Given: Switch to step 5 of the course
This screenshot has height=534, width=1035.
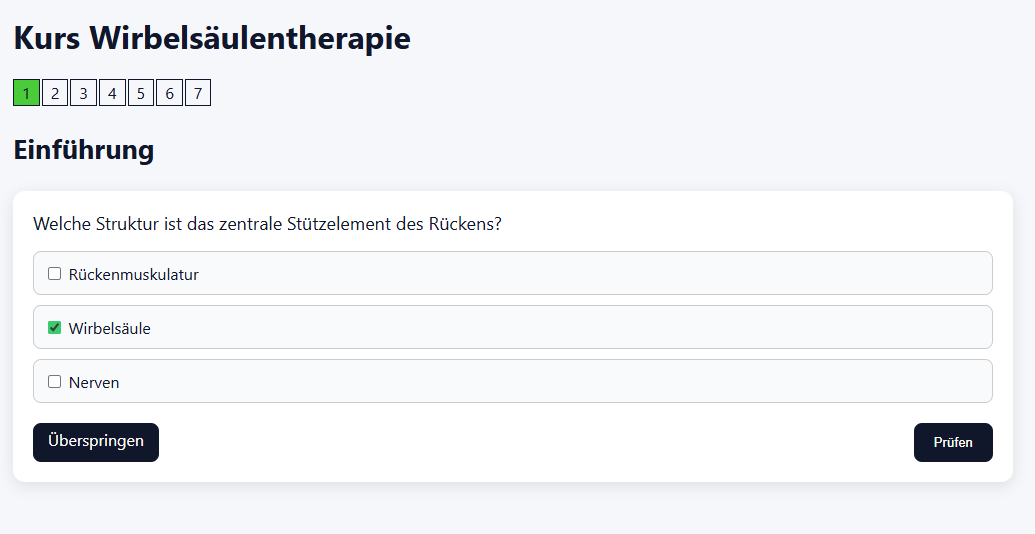Looking at the screenshot, I should coord(141,93).
